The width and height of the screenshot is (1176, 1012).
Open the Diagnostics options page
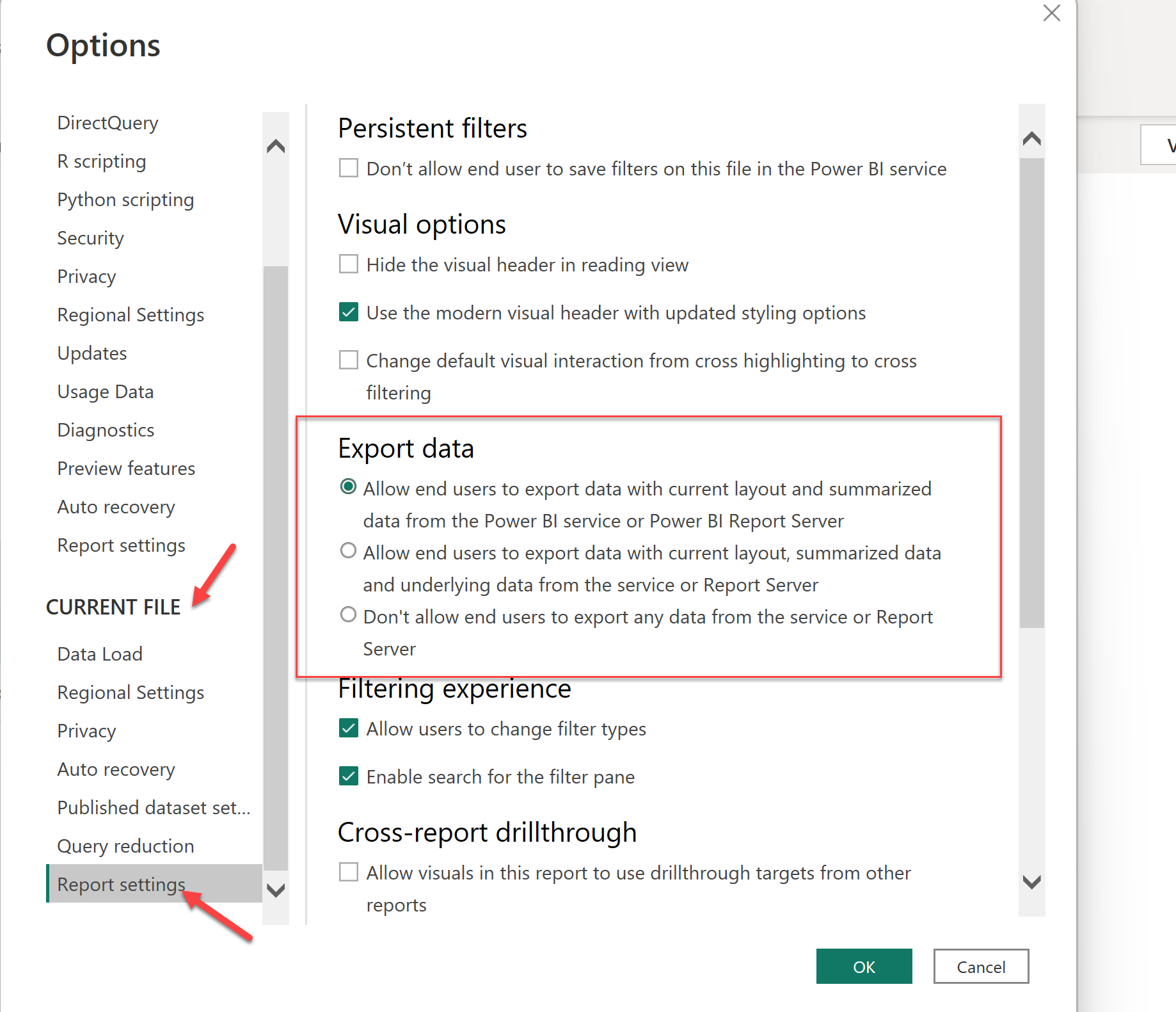[x=106, y=430]
